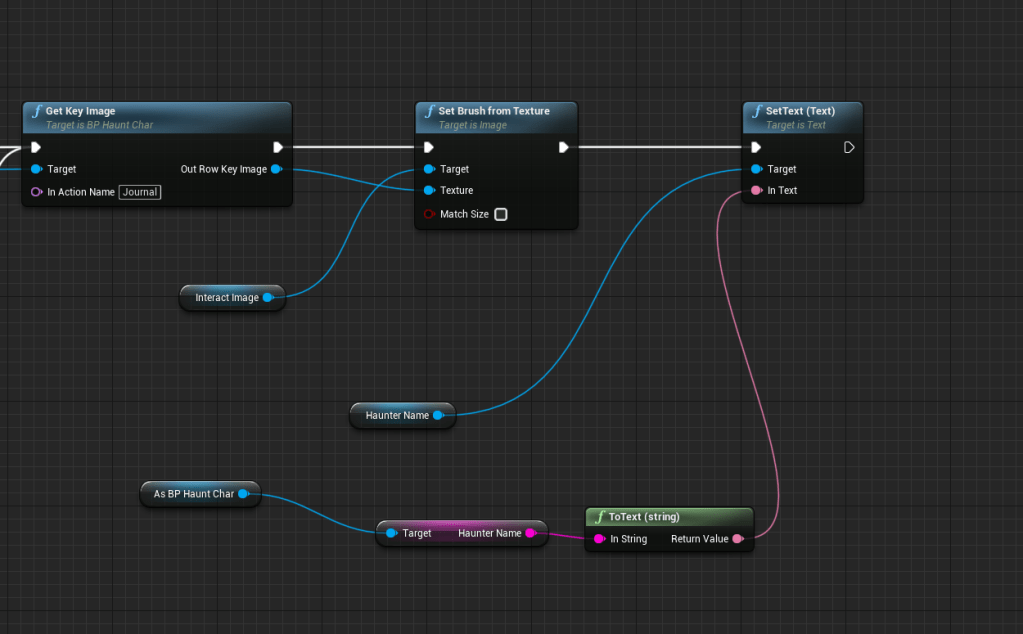Click In String pin on ToText node
The image size is (1023, 634).
tap(598, 539)
